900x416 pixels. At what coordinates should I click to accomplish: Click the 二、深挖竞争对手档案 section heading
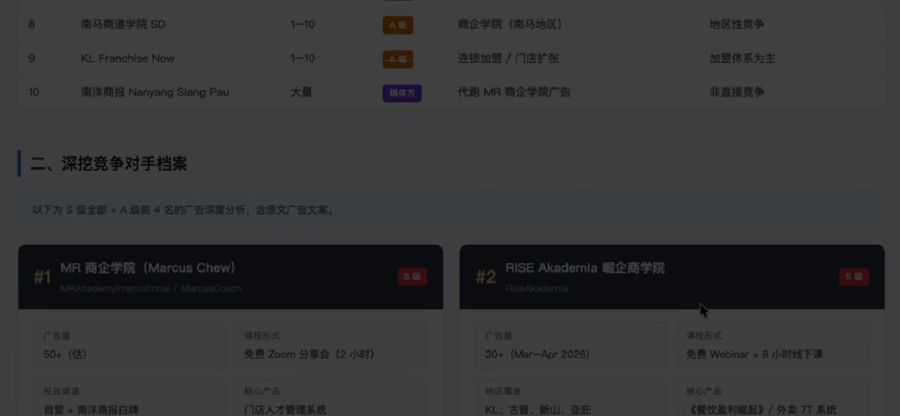point(108,164)
